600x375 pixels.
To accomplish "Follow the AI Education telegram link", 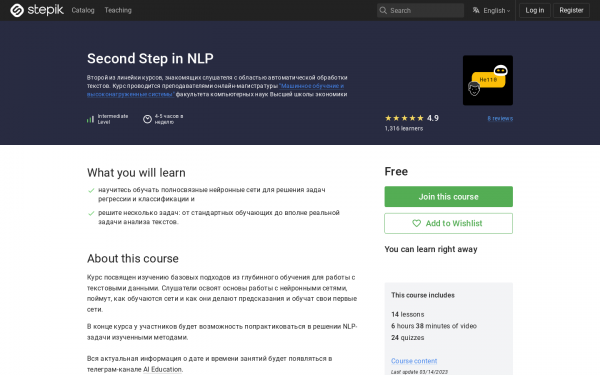I will [x=162, y=369].
